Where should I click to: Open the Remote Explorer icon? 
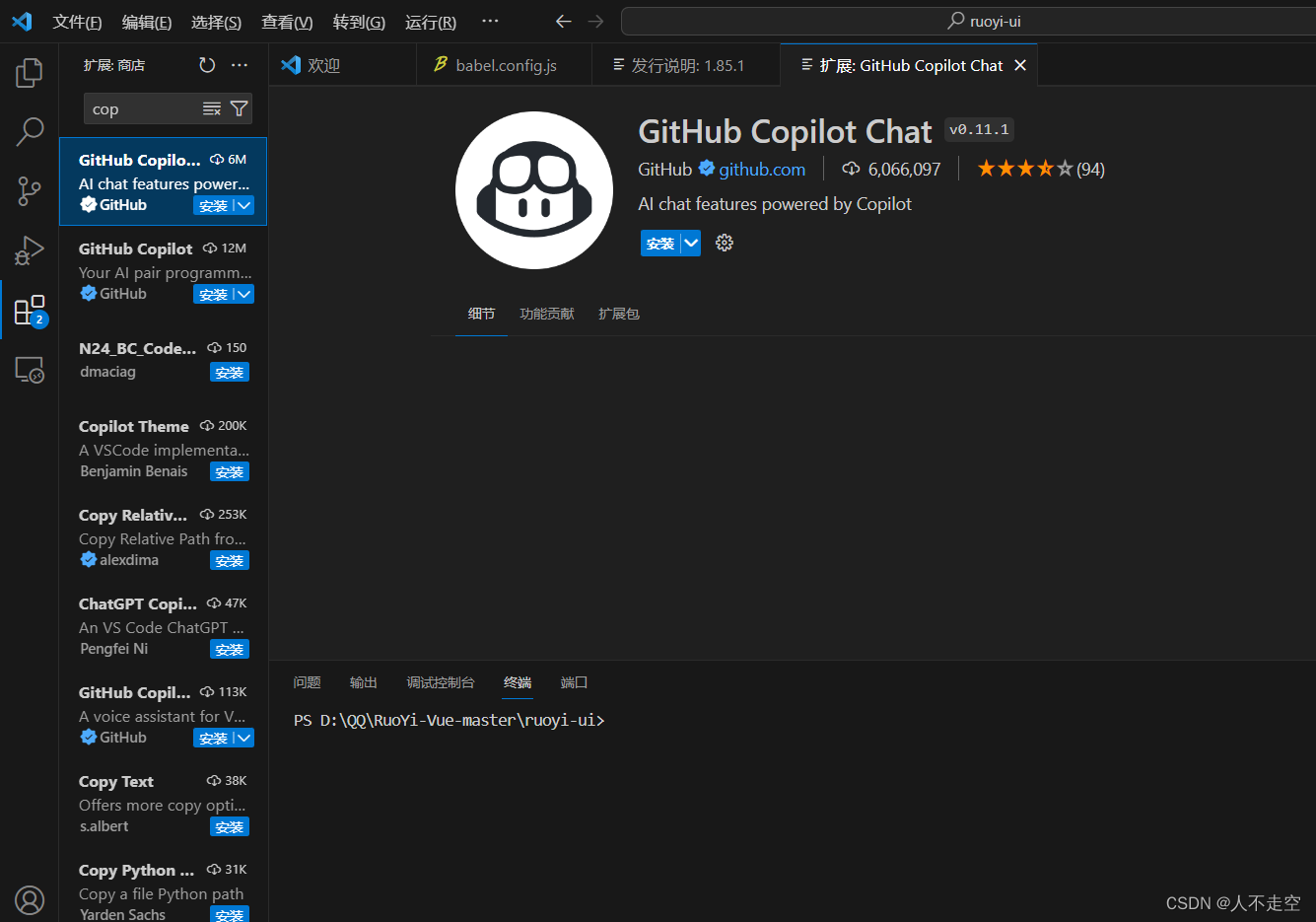click(29, 369)
